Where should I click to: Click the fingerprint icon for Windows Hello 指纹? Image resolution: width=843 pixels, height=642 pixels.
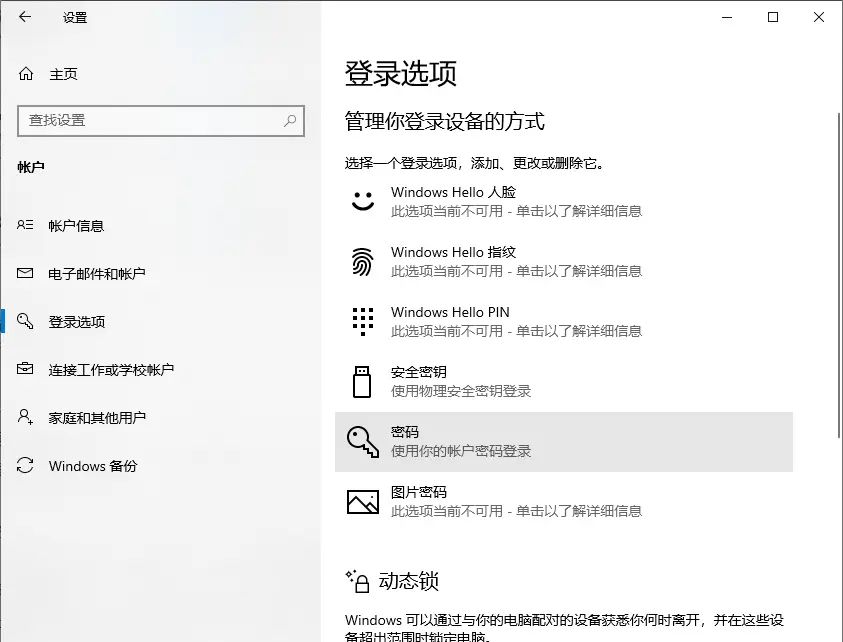pyautogui.click(x=363, y=261)
